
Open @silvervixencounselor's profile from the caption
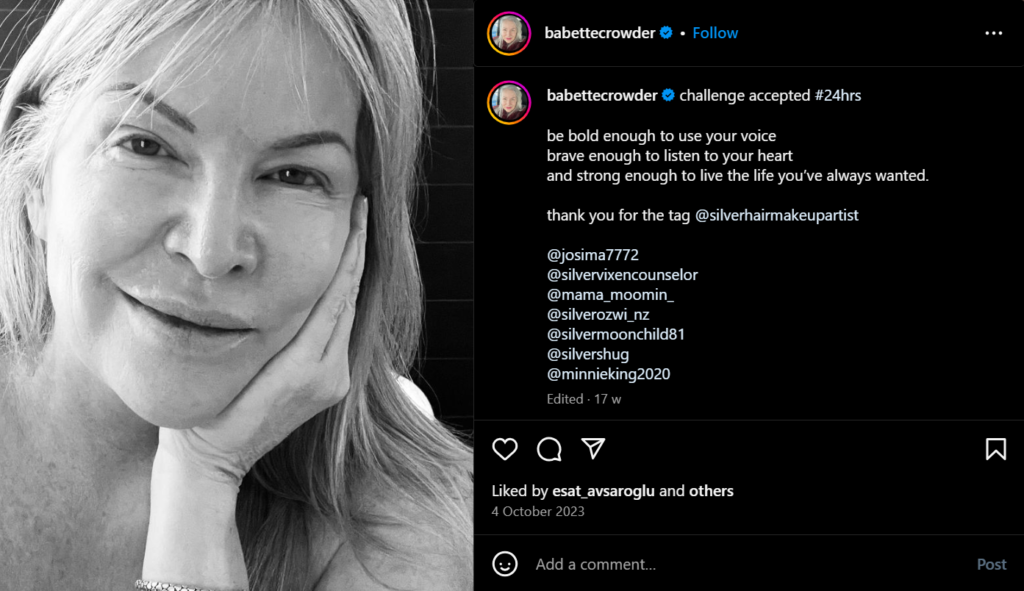point(621,274)
